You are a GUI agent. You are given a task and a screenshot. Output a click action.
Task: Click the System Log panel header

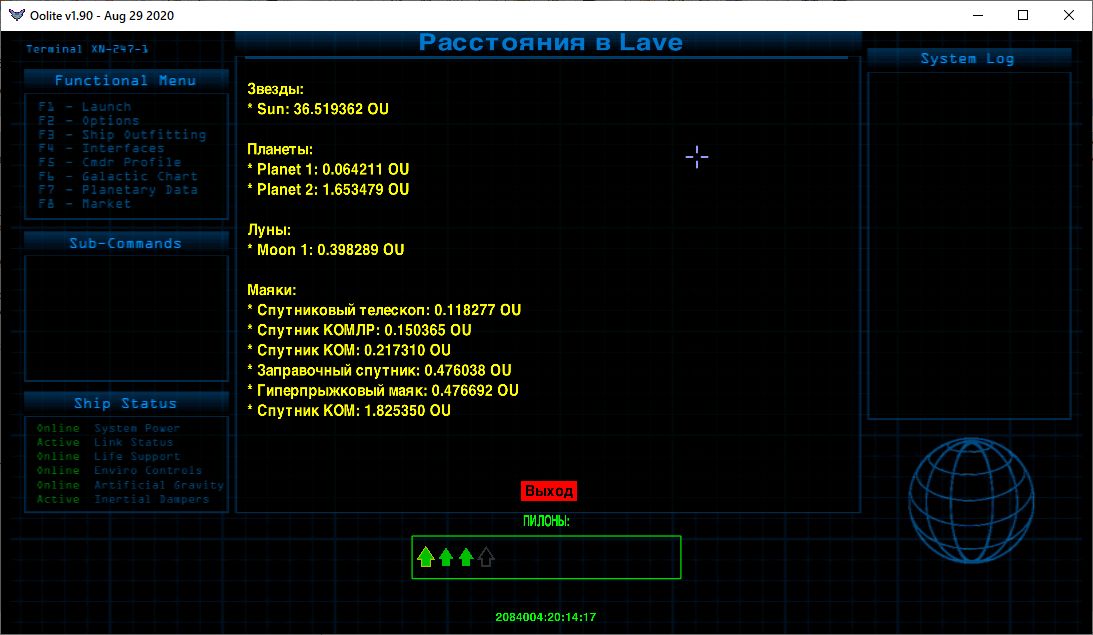(967, 59)
